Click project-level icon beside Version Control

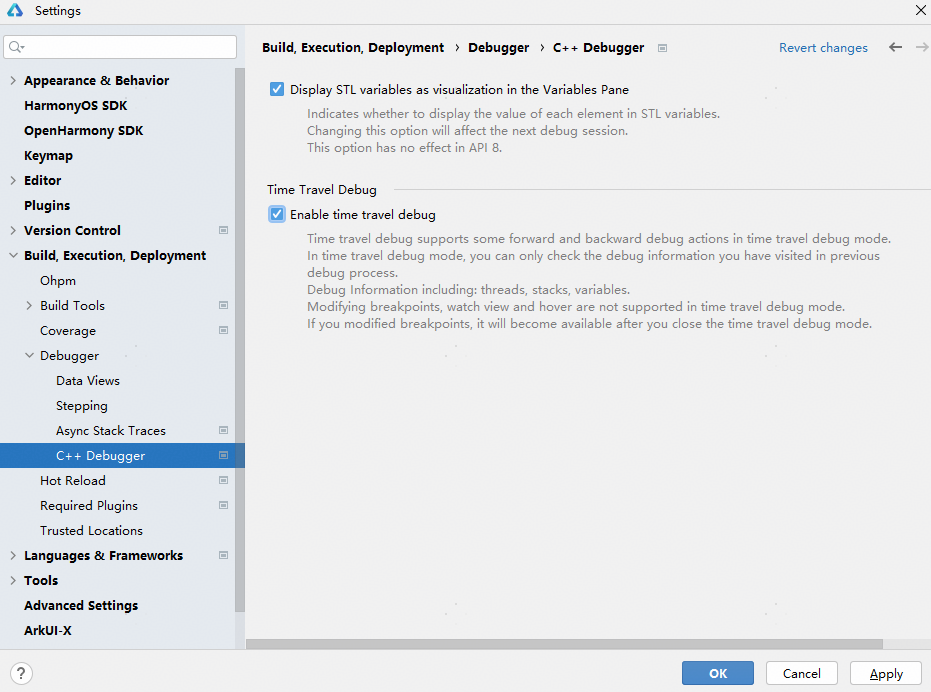(223, 230)
